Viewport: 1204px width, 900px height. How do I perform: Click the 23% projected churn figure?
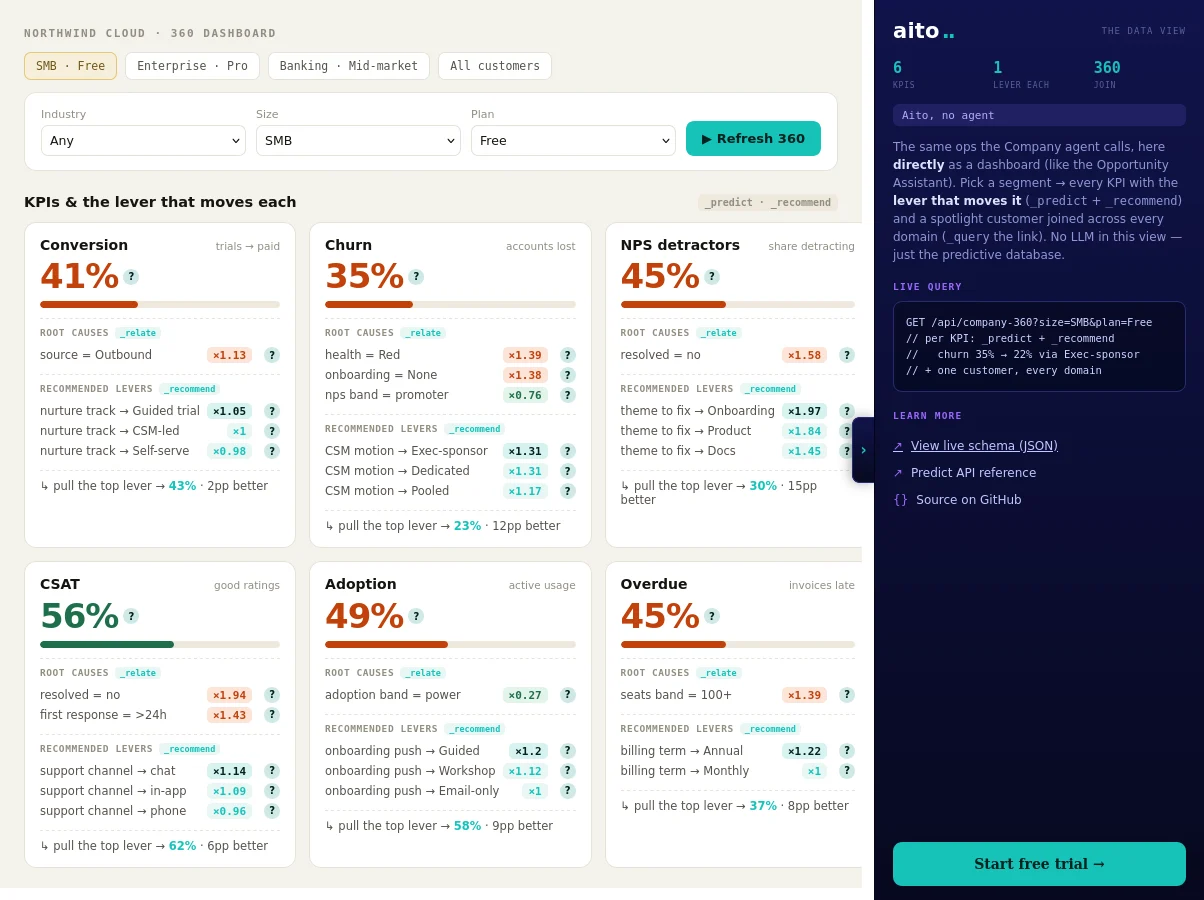click(467, 526)
